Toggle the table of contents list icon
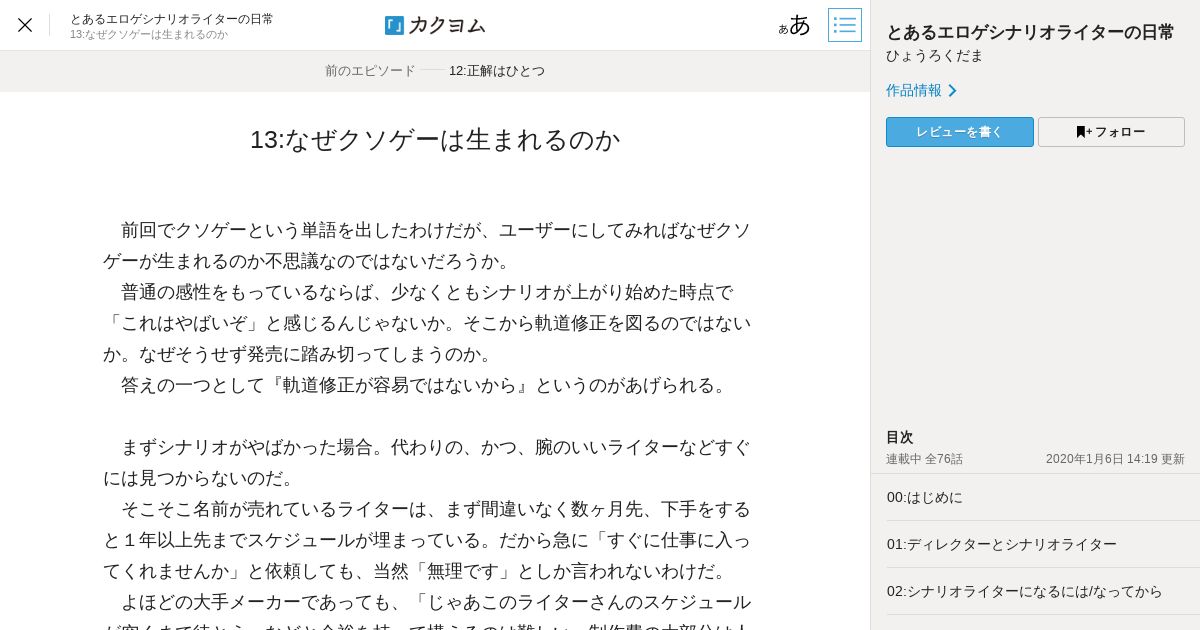 [x=845, y=25]
